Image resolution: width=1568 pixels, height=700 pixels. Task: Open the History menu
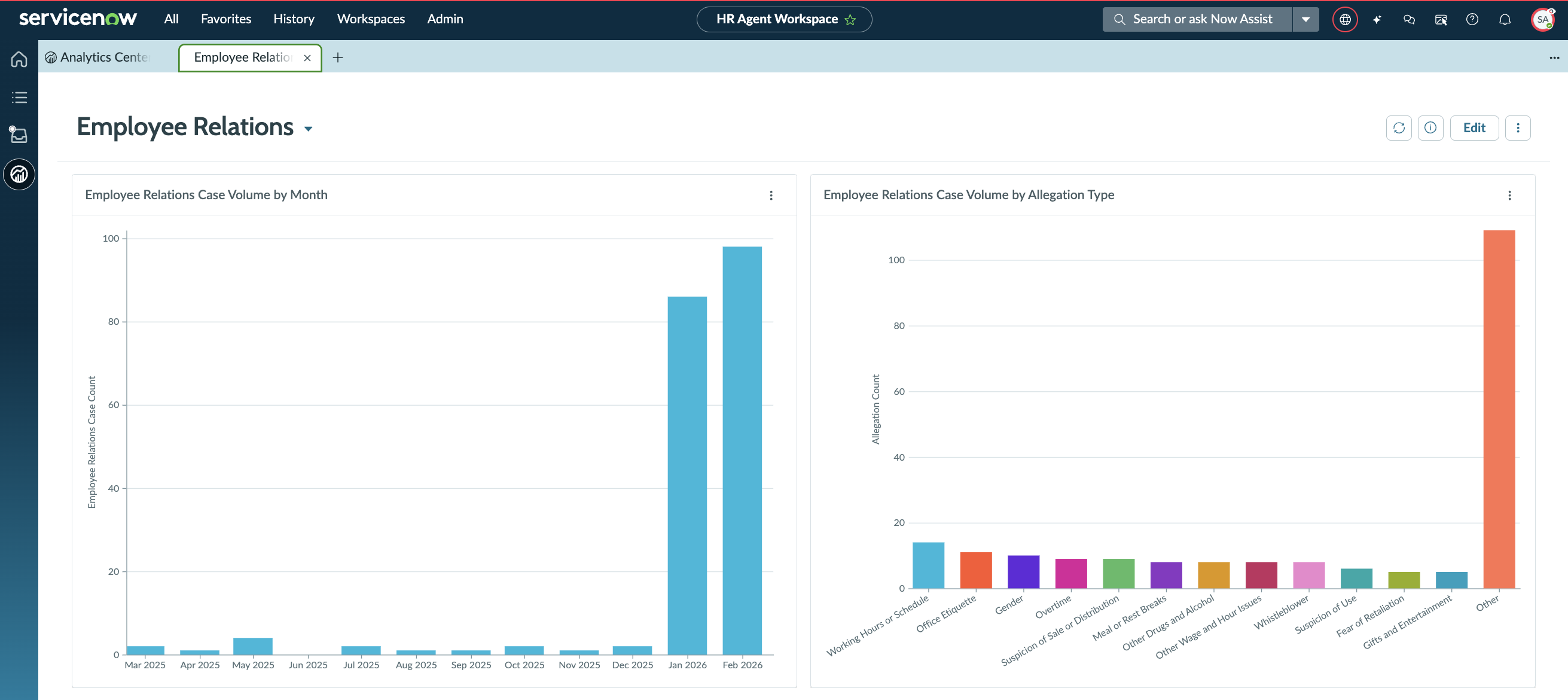click(x=294, y=19)
